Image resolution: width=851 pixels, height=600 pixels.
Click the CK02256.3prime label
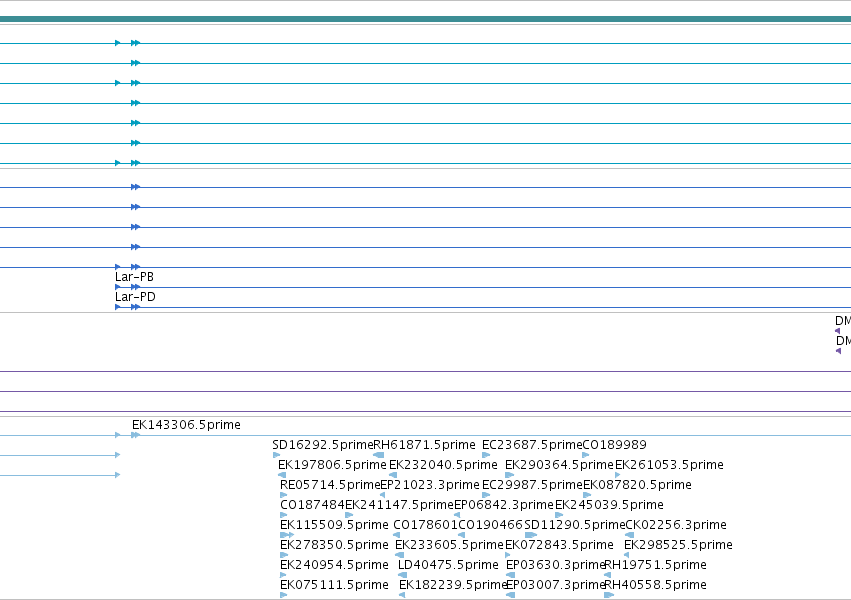click(676, 525)
